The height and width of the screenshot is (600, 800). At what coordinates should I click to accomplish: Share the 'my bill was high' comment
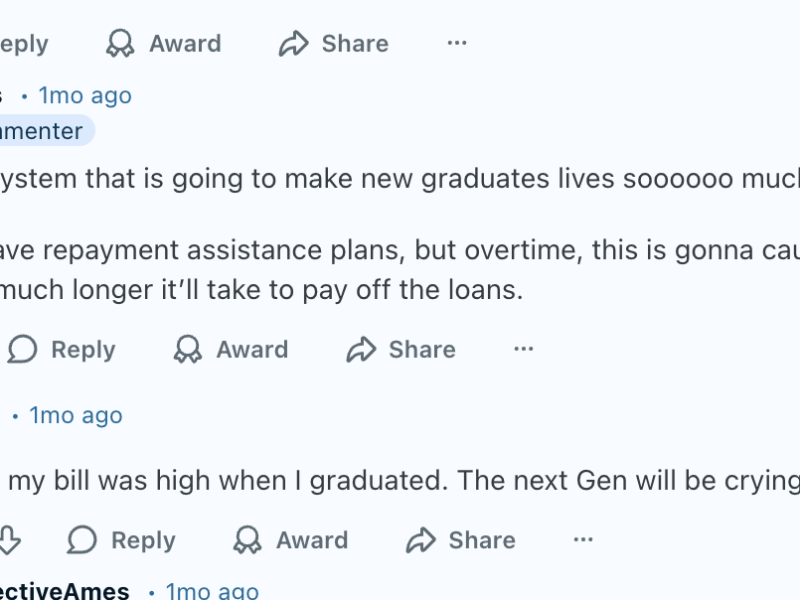point(460,540)
